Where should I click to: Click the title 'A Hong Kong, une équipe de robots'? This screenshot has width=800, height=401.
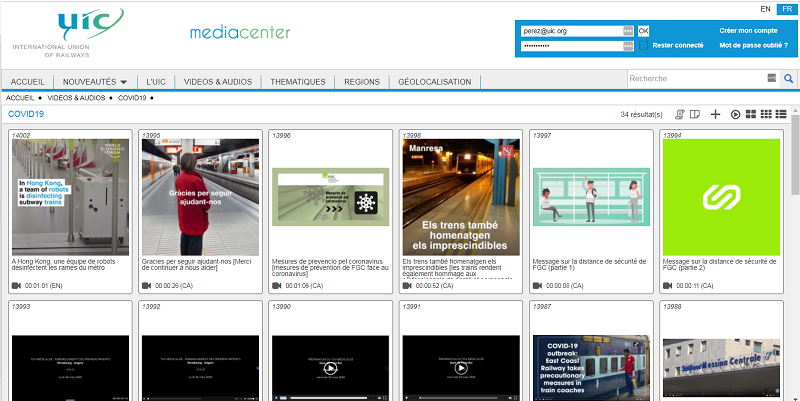(63, 264)
